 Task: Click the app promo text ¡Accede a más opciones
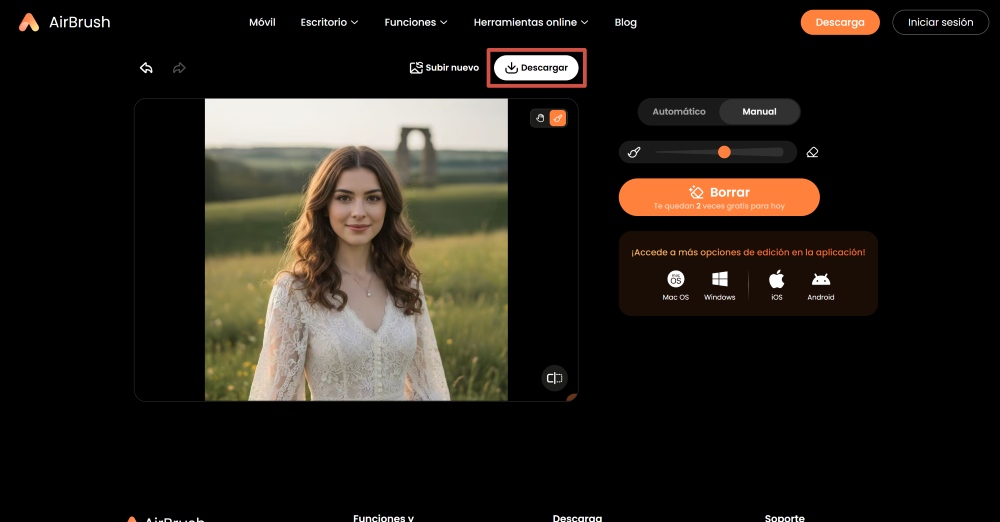748,252
